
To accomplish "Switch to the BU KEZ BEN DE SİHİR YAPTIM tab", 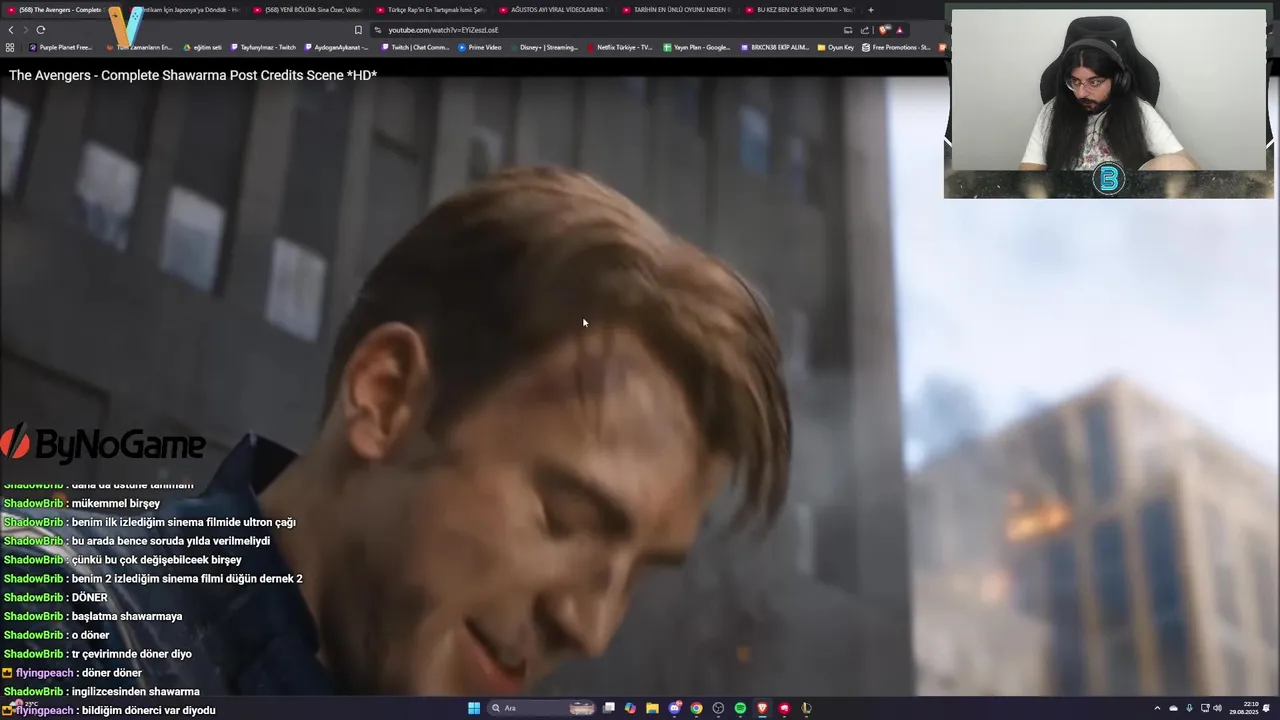I will 800,10.
